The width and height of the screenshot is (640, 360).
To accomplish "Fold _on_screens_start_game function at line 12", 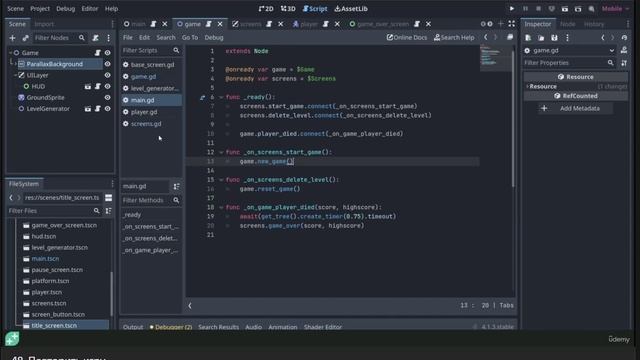I will (221, 152).
